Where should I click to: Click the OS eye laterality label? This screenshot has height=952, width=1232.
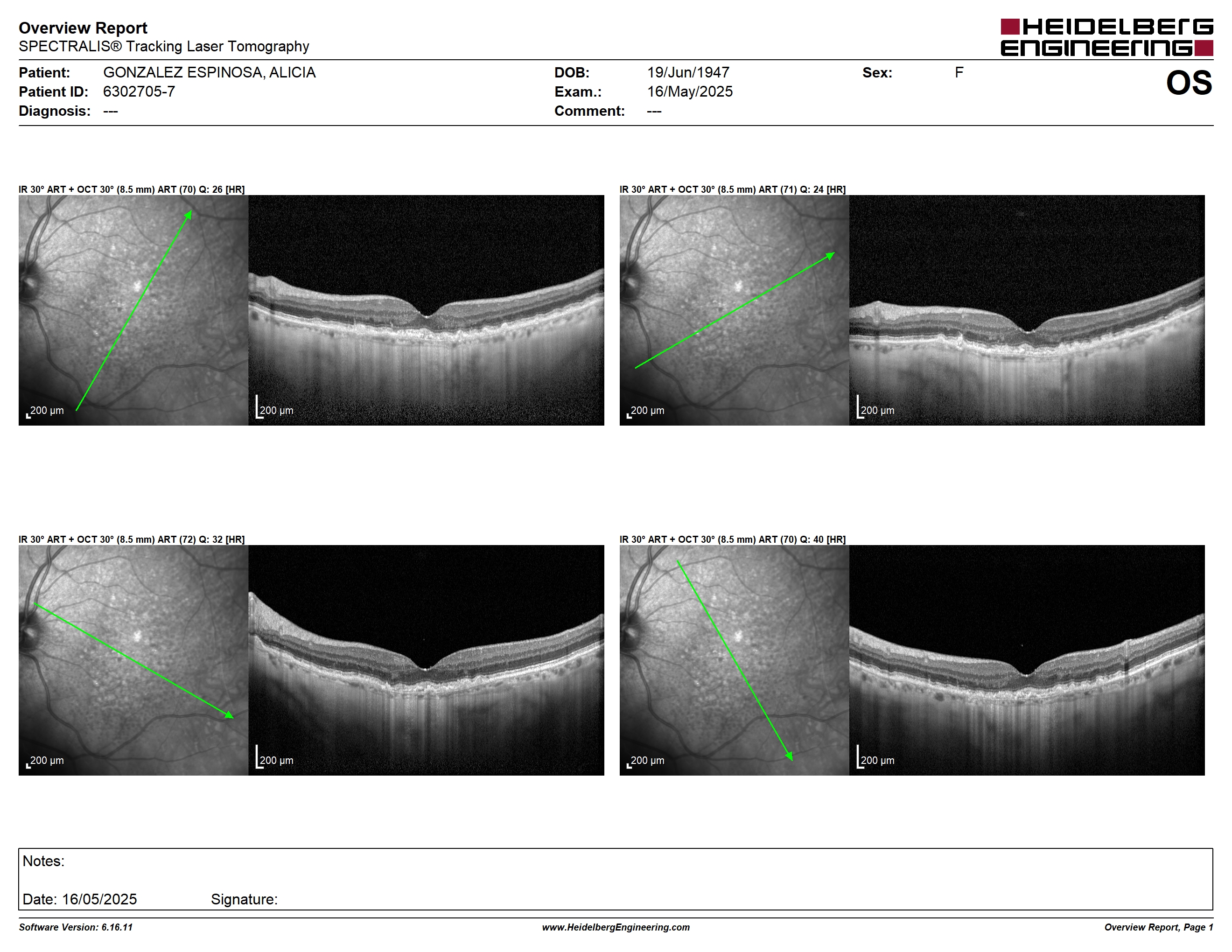pos(1189,83)
